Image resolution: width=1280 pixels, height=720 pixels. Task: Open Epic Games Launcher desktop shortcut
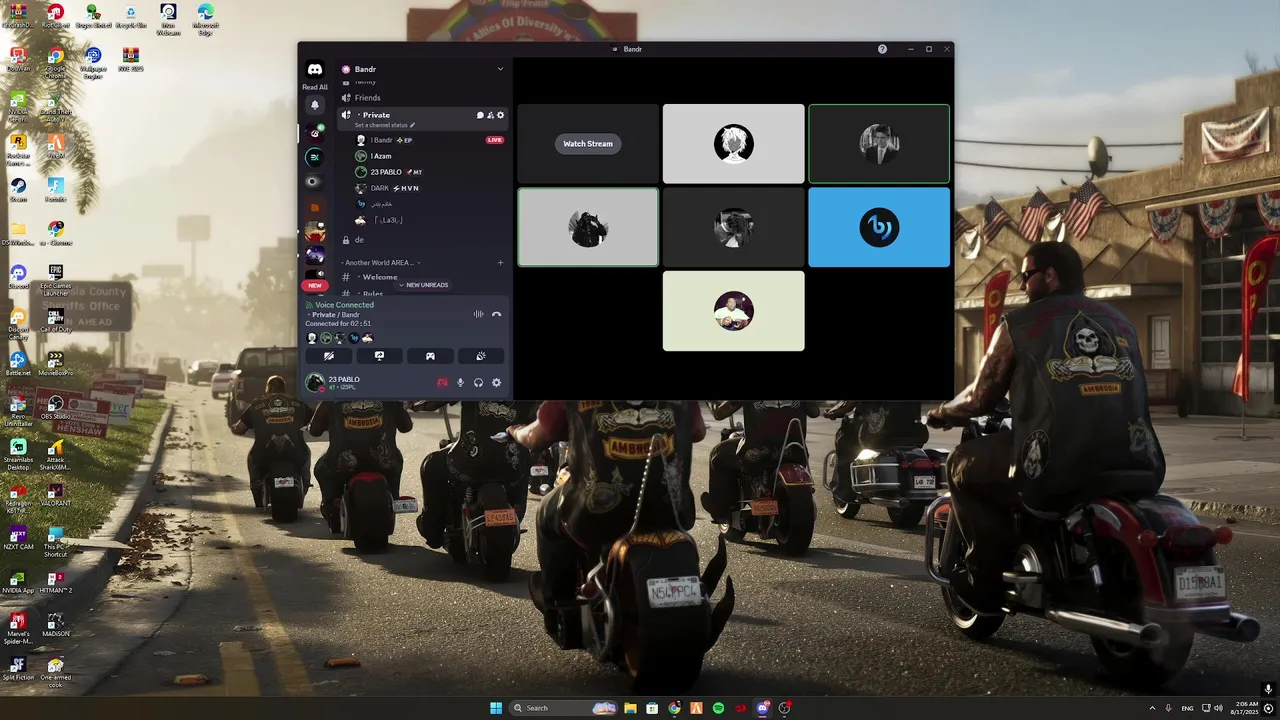[55, 276]
